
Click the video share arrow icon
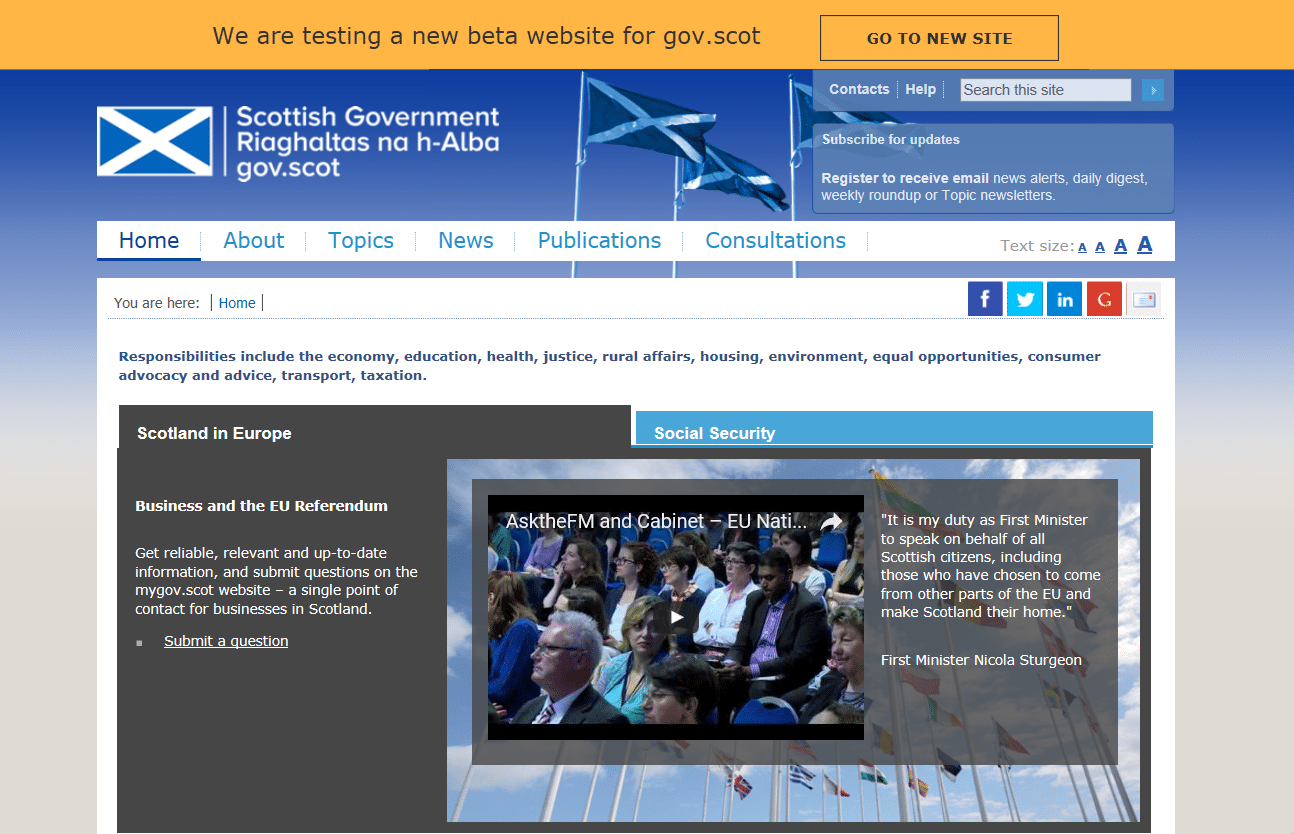831,522
